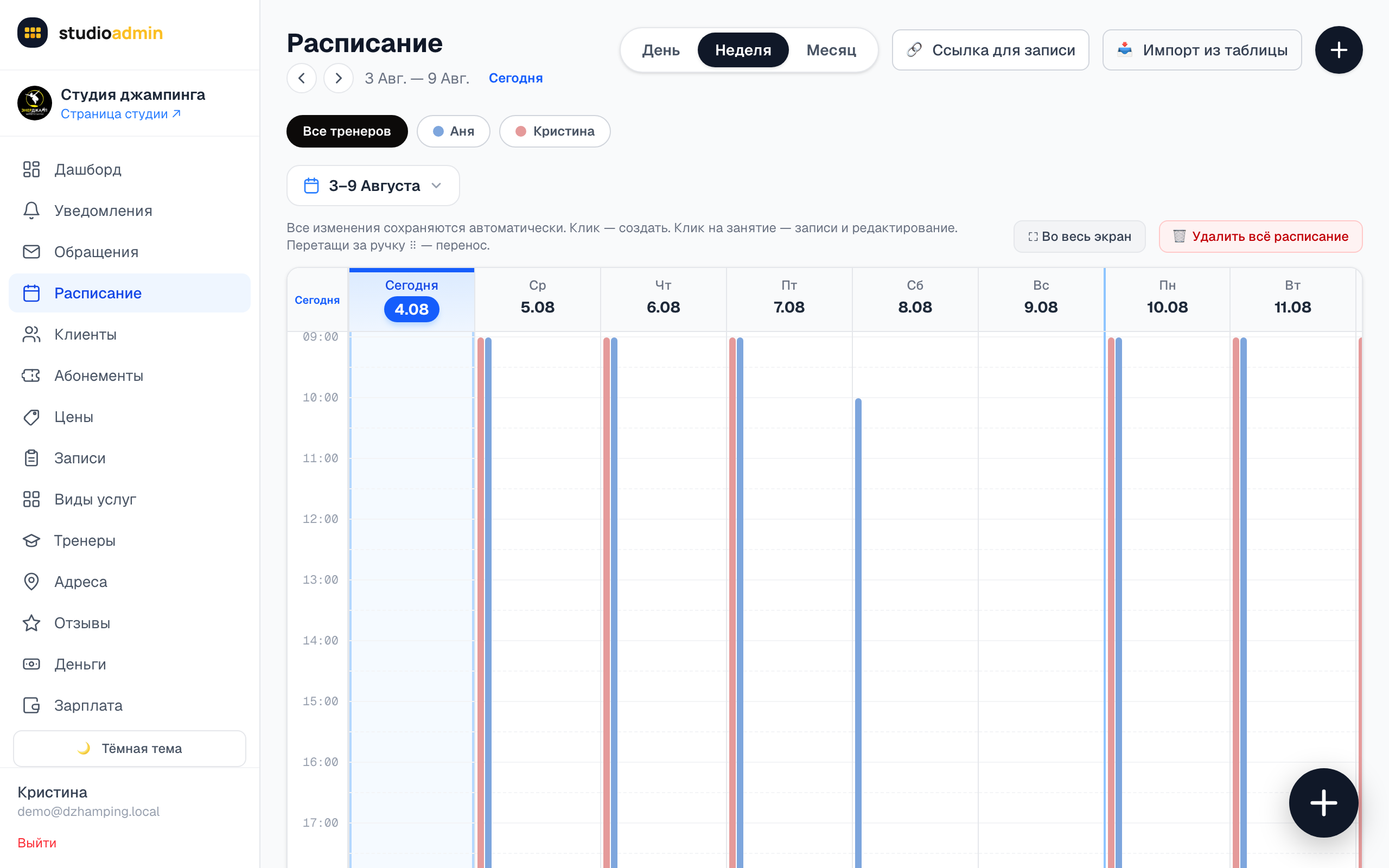
Task: Go to the Цены section
Action: coord(130,417)
